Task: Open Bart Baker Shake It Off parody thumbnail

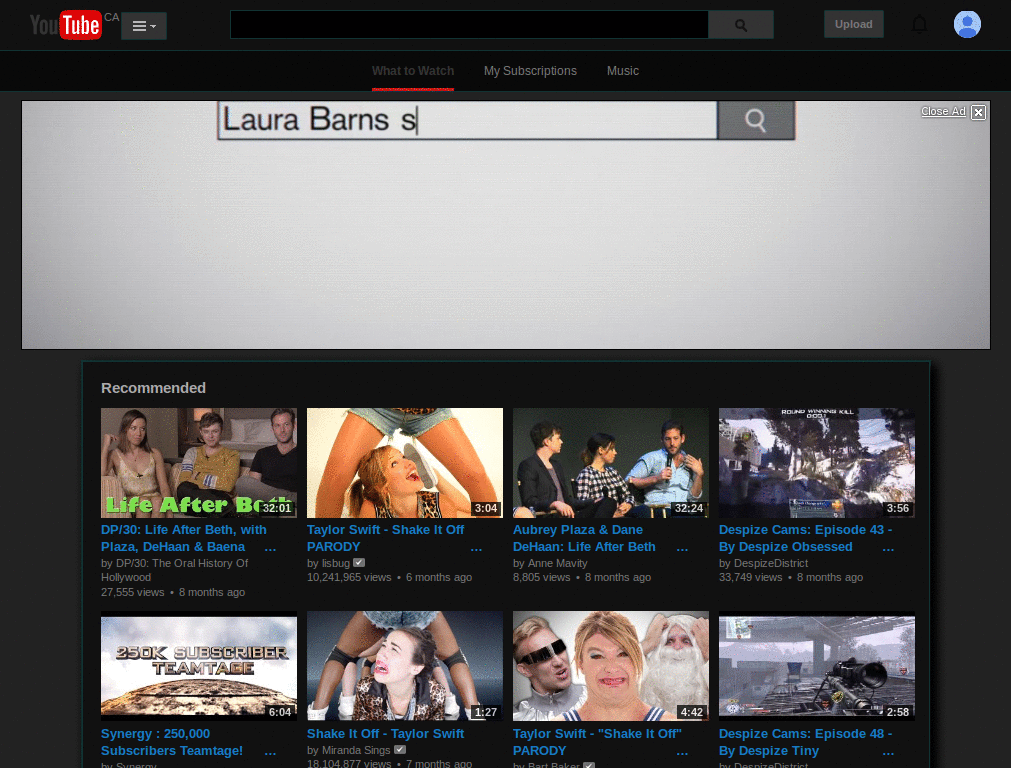Action: coord(611,666)
